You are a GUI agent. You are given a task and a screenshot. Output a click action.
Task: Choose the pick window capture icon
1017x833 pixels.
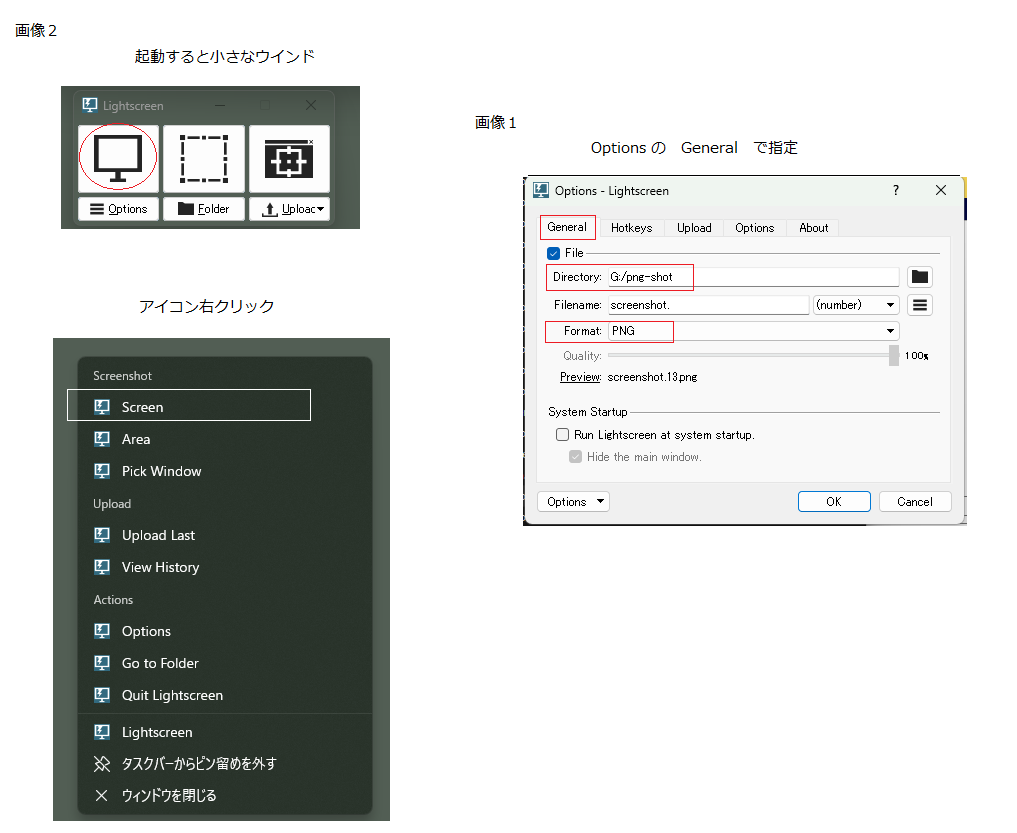click(x=289, y=158)
